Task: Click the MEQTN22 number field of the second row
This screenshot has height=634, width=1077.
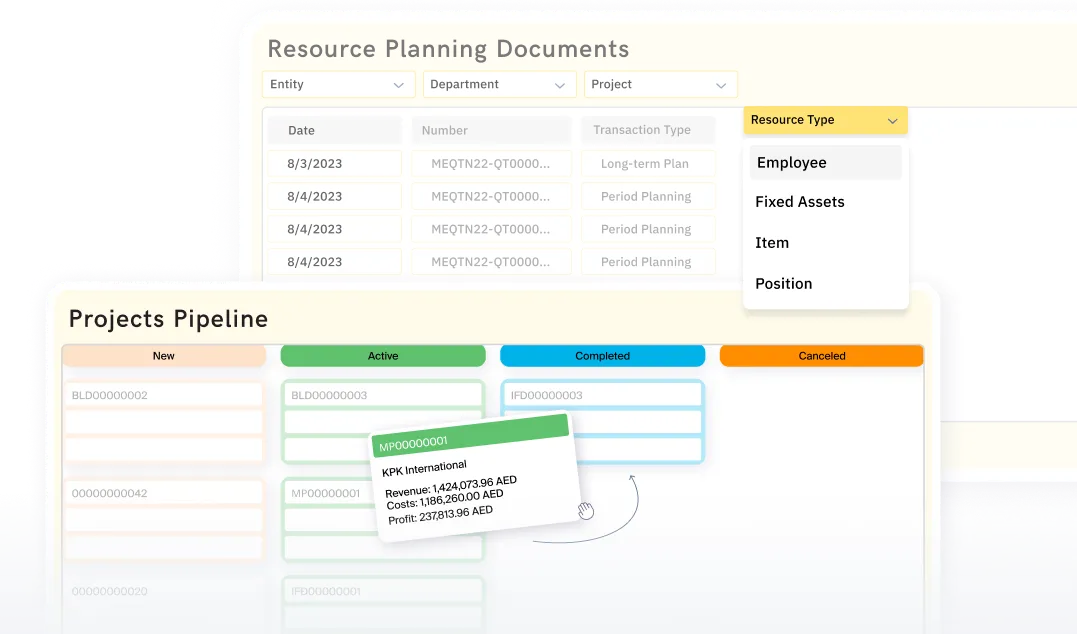Action: coord(491,196)
